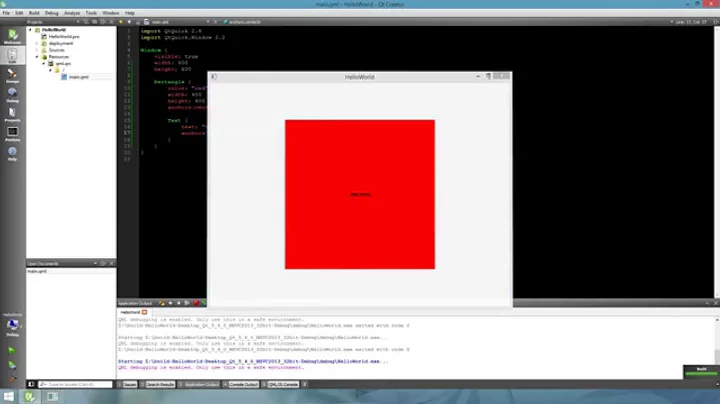Collapse the Resources node
This screenshot has height=404, width=720.
37,57
